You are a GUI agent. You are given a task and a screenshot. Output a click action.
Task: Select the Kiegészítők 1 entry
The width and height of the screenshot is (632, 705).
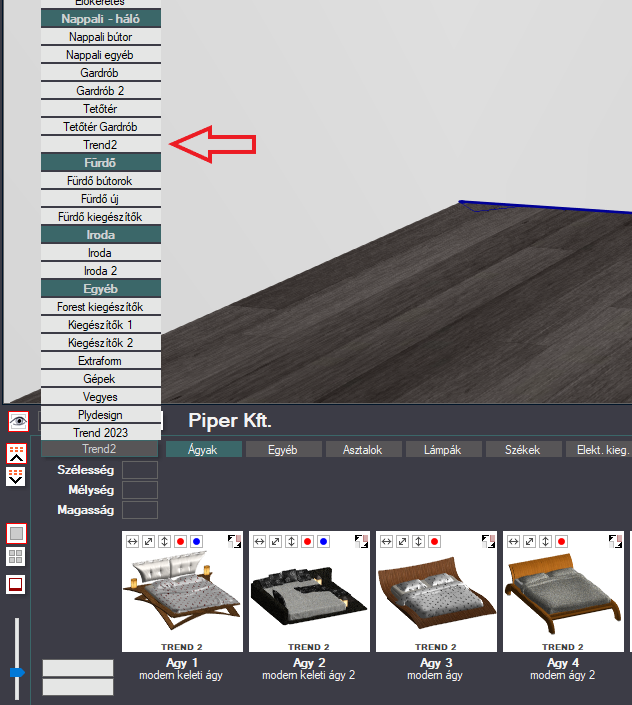click(101, 325)
